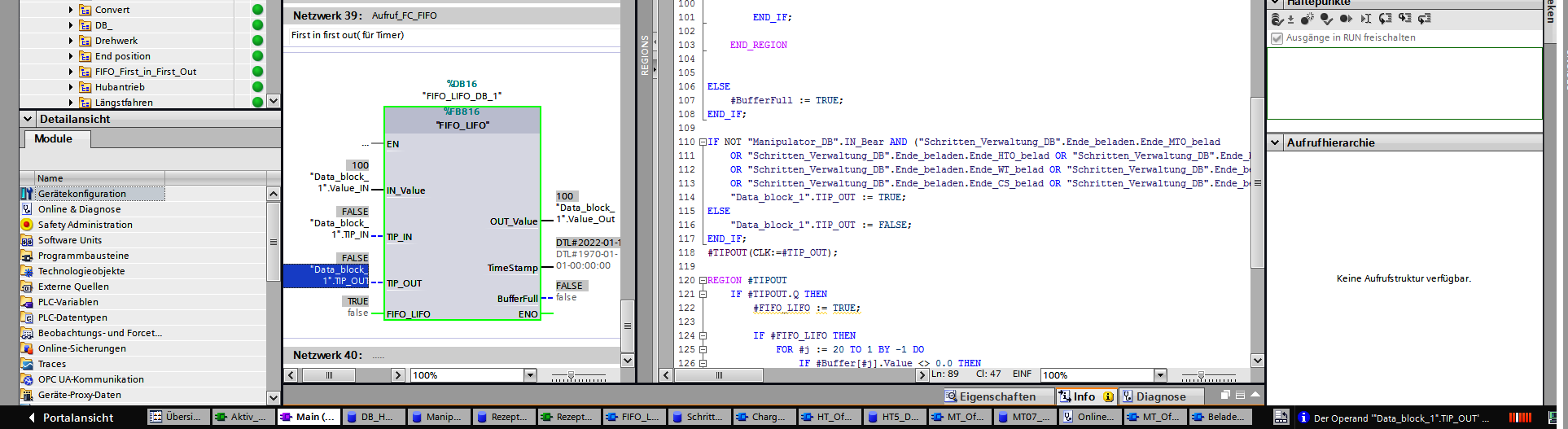Select PLC-Variablen in the detail list
1568x429 pixels.
coord(68,302)
